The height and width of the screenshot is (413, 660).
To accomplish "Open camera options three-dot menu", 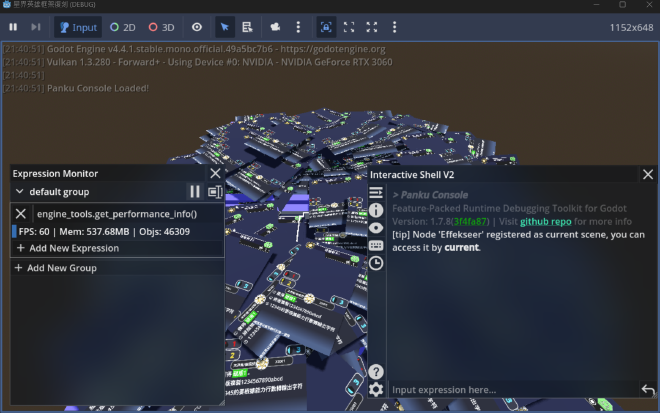I will click(298, 27).
